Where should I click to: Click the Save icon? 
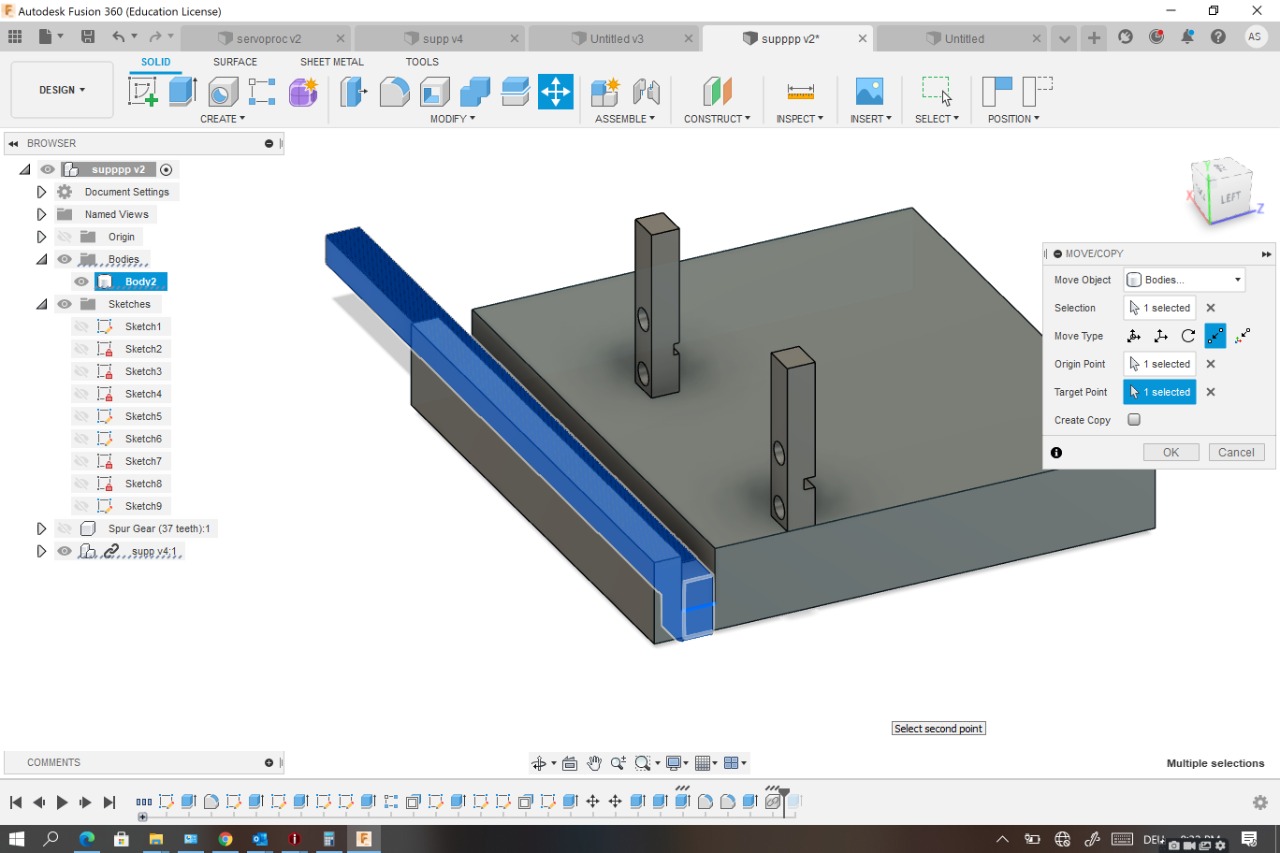(88, 37)
